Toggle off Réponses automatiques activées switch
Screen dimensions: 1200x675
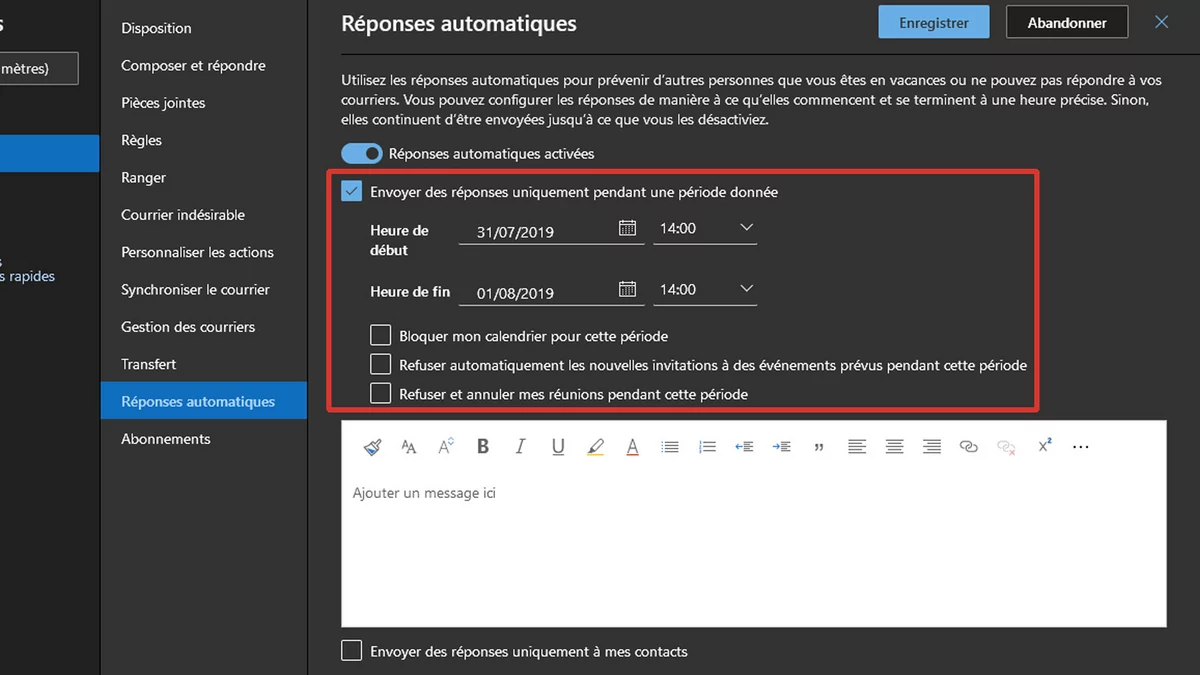click(x=362, y=154)
